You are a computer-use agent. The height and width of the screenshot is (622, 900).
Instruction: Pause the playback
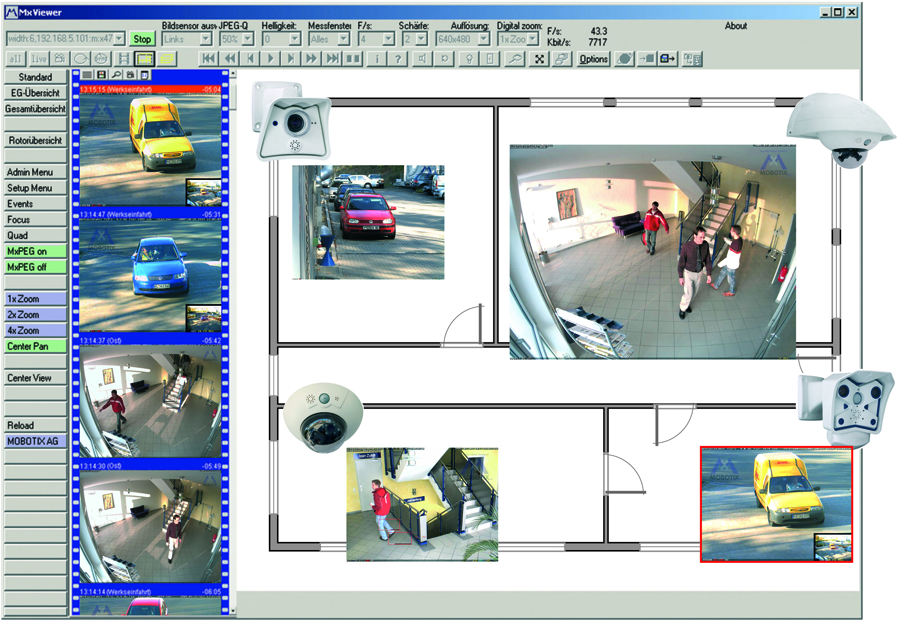coord(352,58)
